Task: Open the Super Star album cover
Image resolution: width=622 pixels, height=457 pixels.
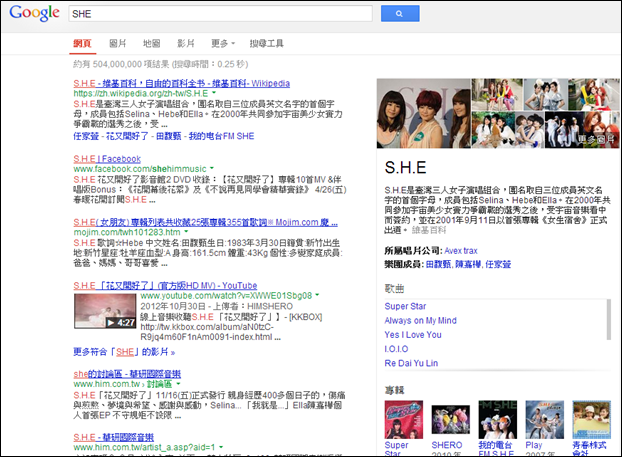Action: click(x=404, y=419)
